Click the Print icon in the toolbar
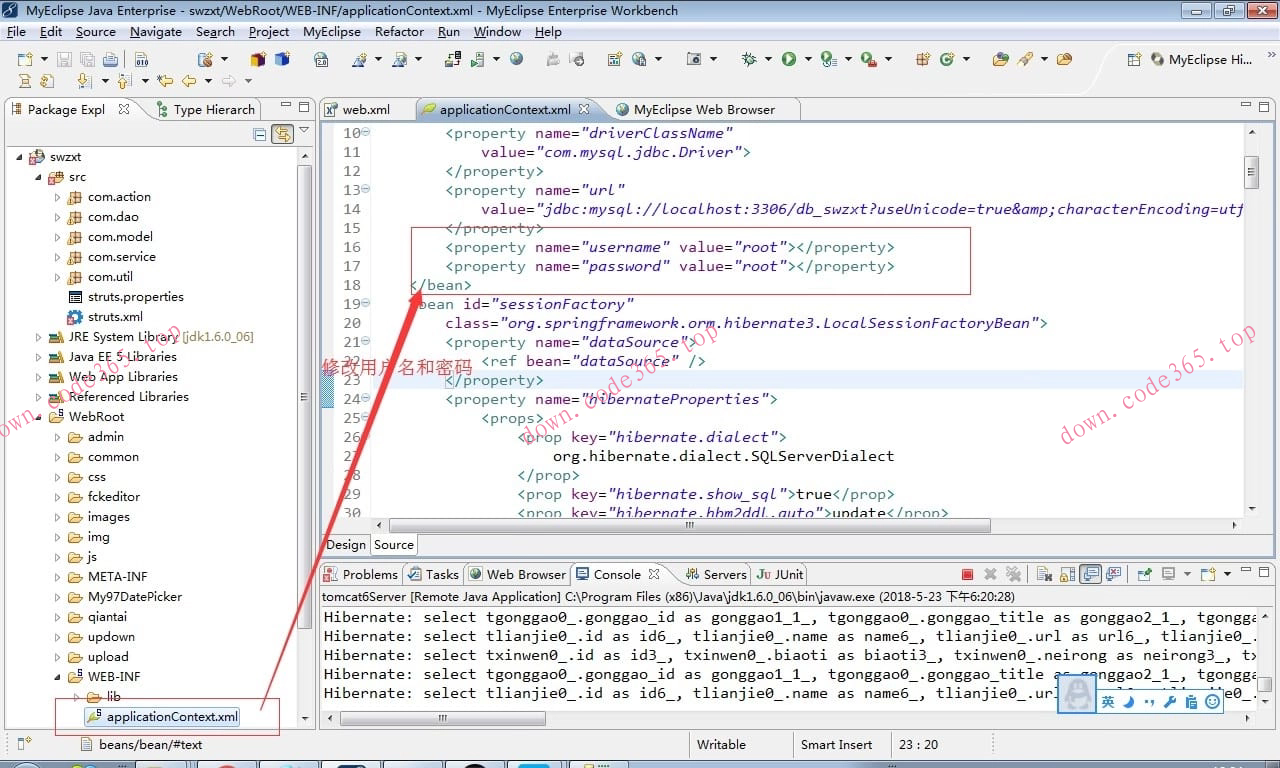This screenshot has height=768, width=1280. (110, 60)
